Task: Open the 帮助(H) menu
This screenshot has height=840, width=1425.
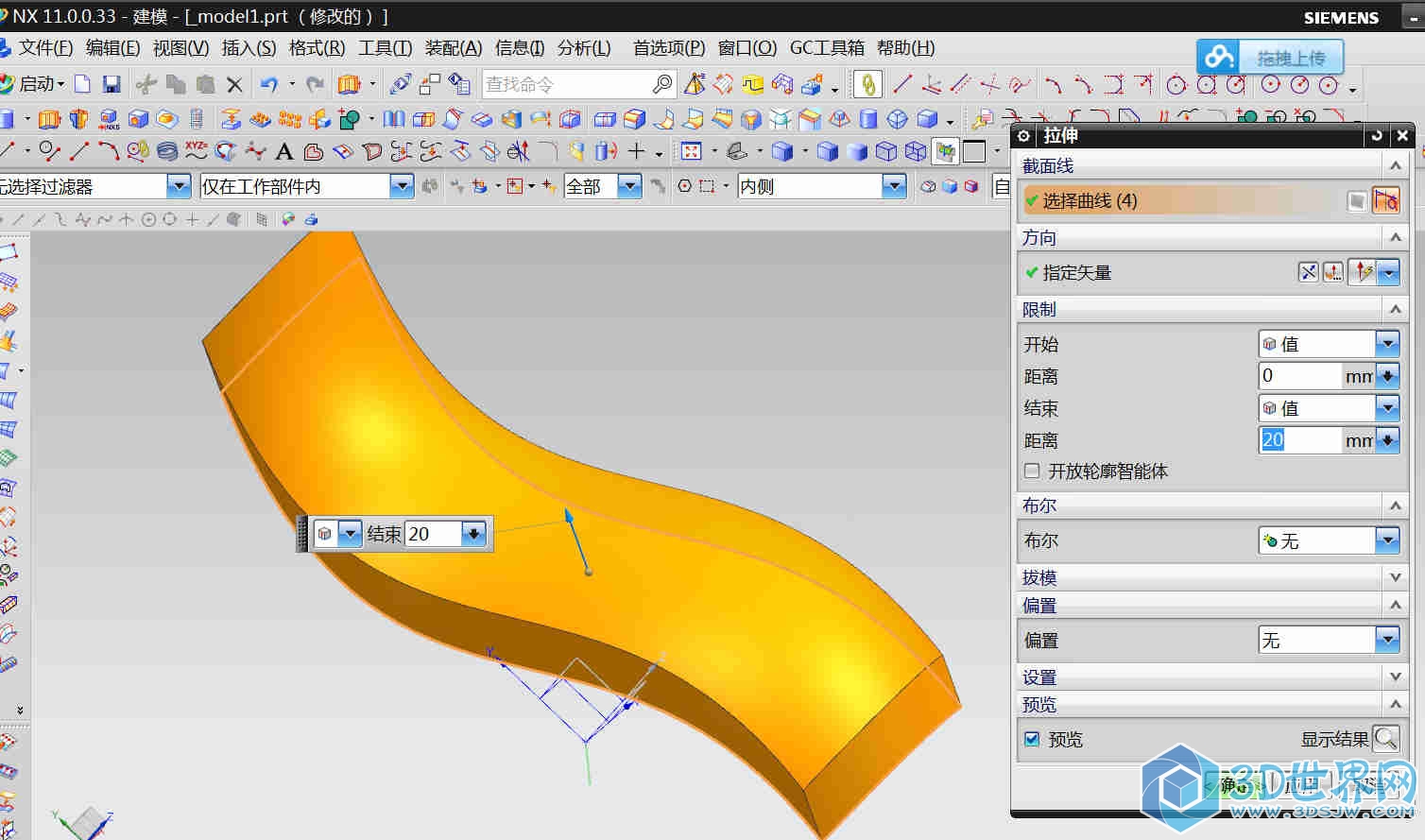Action: click(905, 47)
